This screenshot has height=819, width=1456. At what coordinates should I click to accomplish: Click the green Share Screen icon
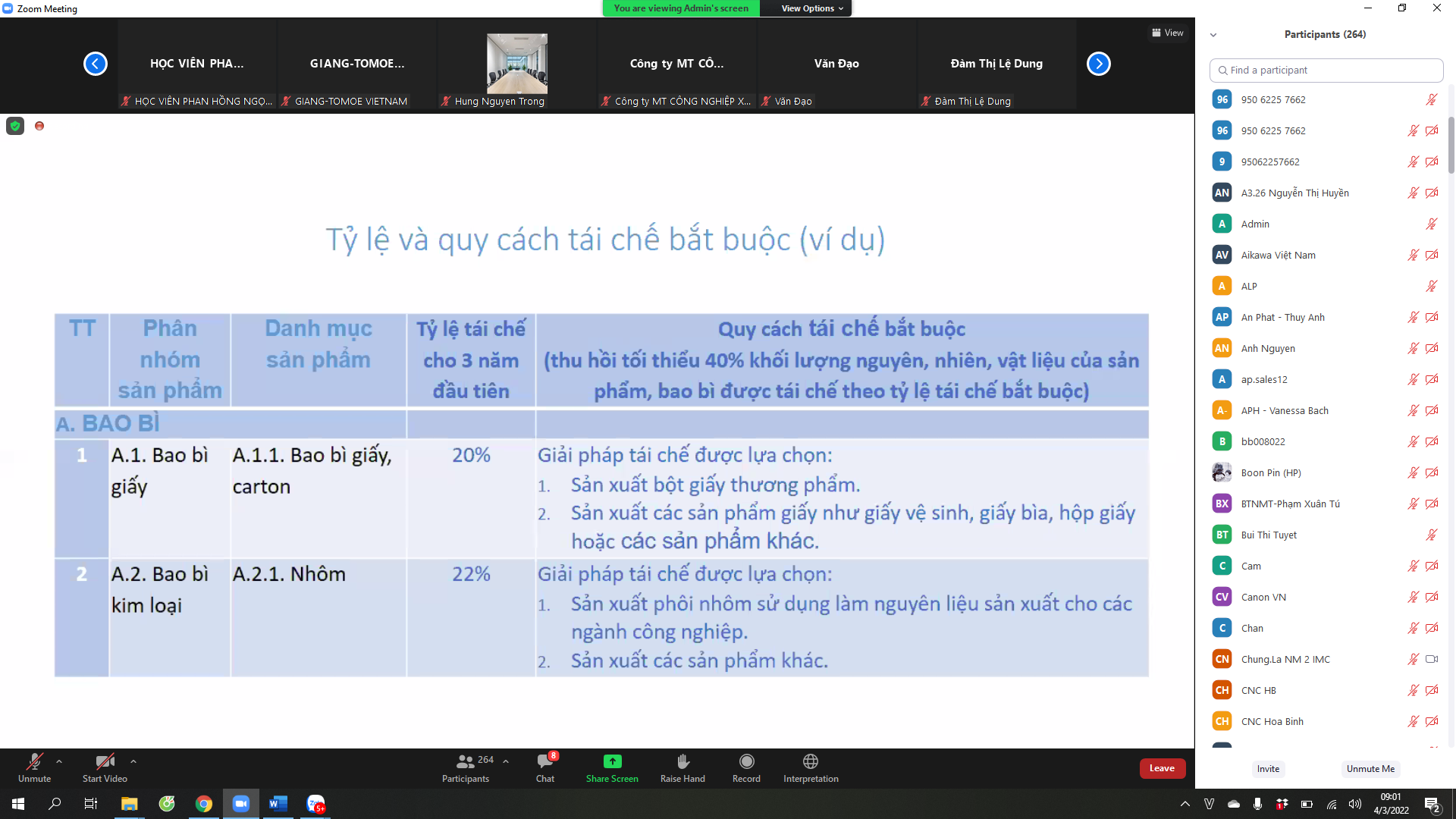[612, 761]
